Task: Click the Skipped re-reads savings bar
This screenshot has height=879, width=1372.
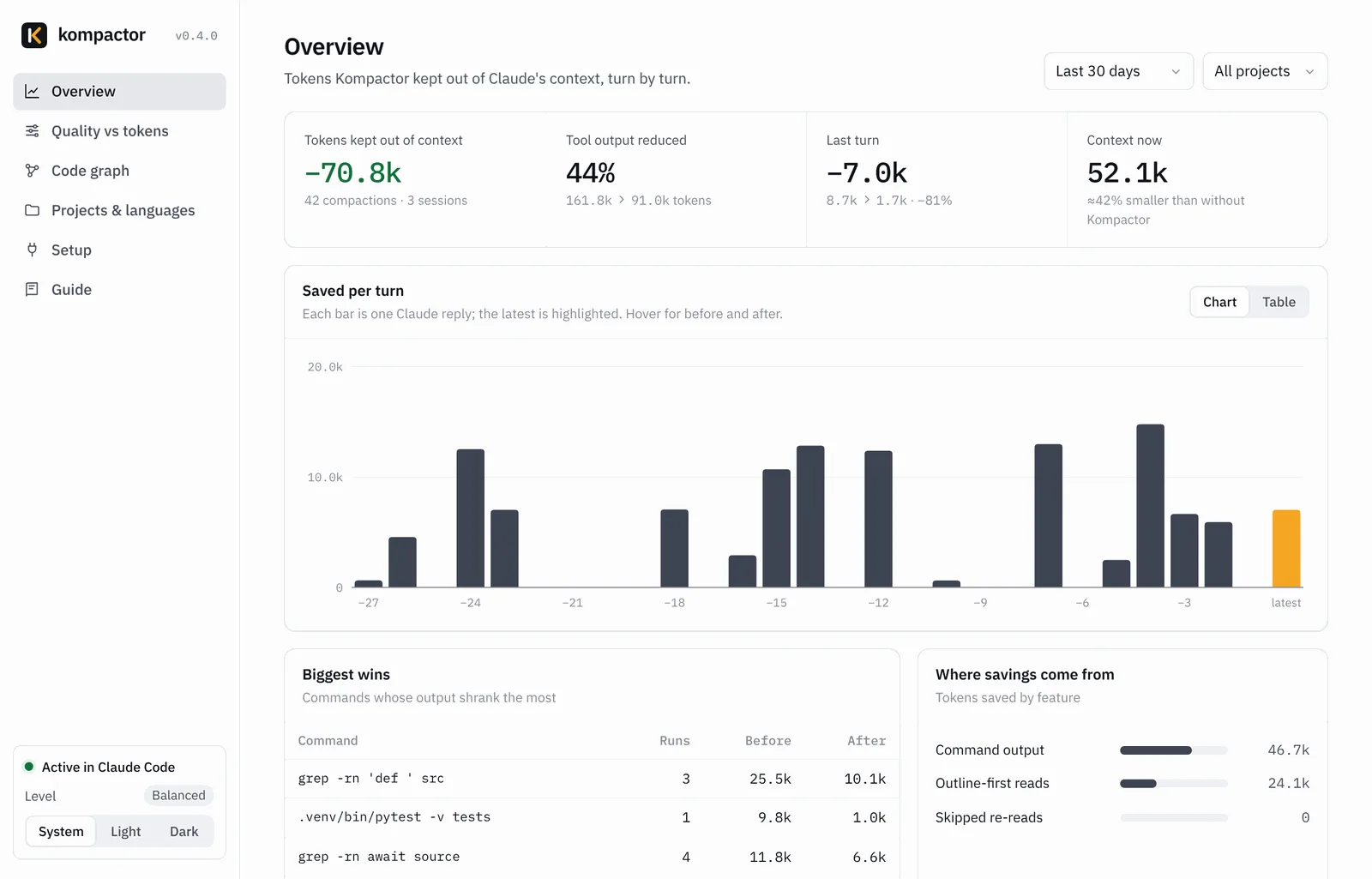Action: tap(1173, 818)
